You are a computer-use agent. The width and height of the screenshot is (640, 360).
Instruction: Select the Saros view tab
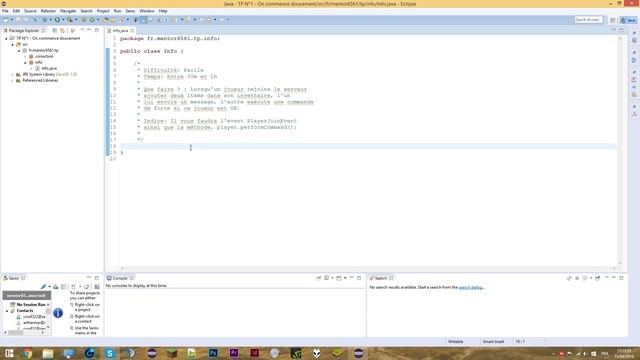pos(14,278)
